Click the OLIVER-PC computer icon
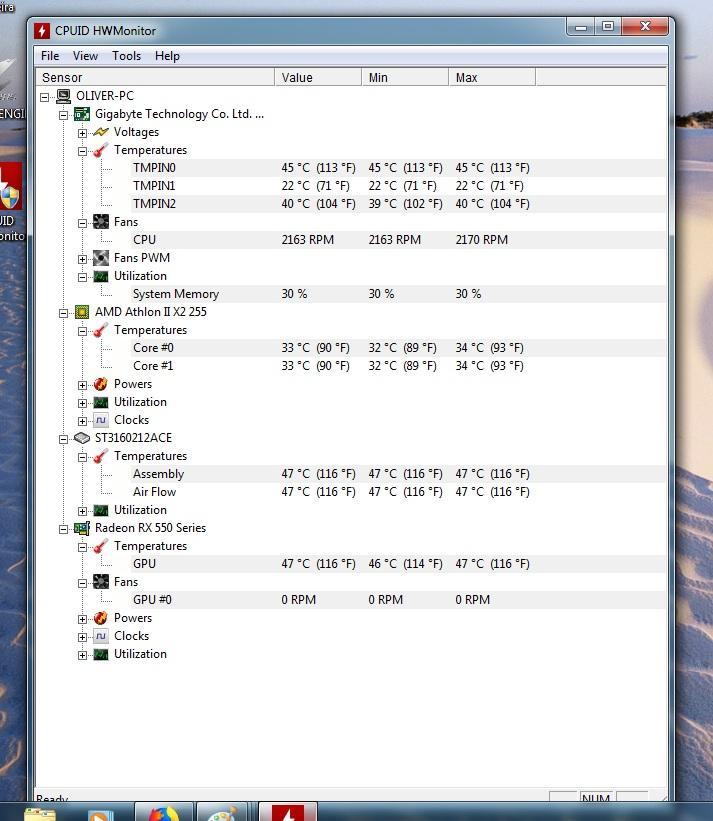 63,96
